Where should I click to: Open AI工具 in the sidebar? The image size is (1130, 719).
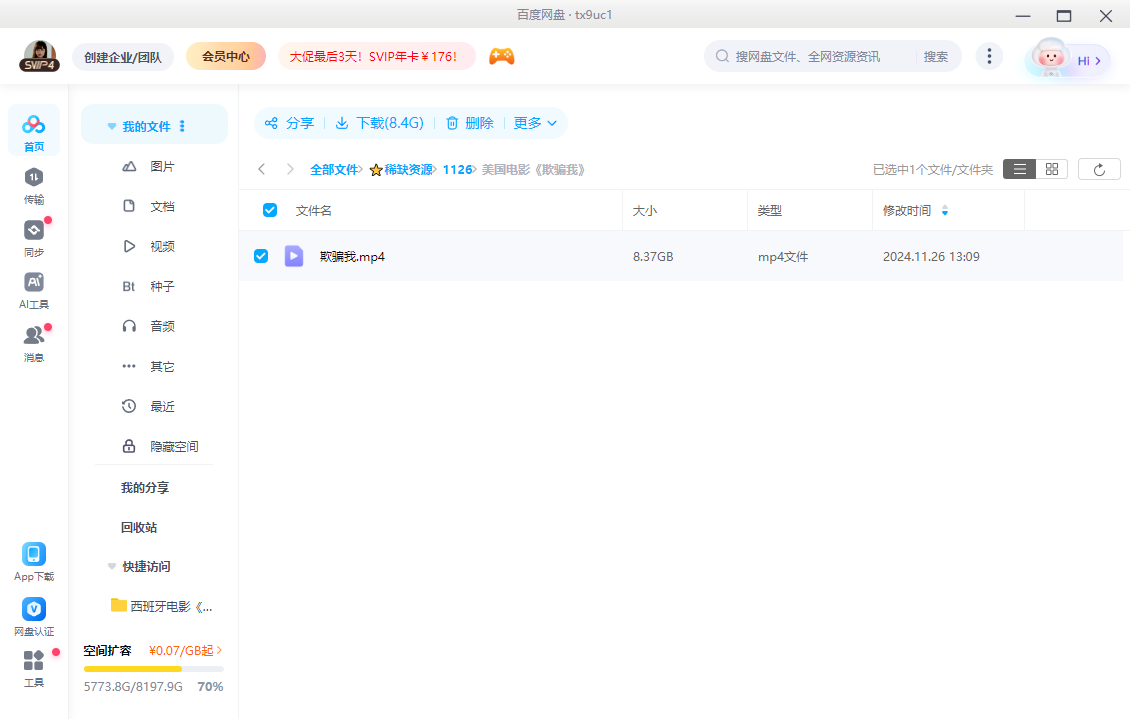[x=34, y=291]
